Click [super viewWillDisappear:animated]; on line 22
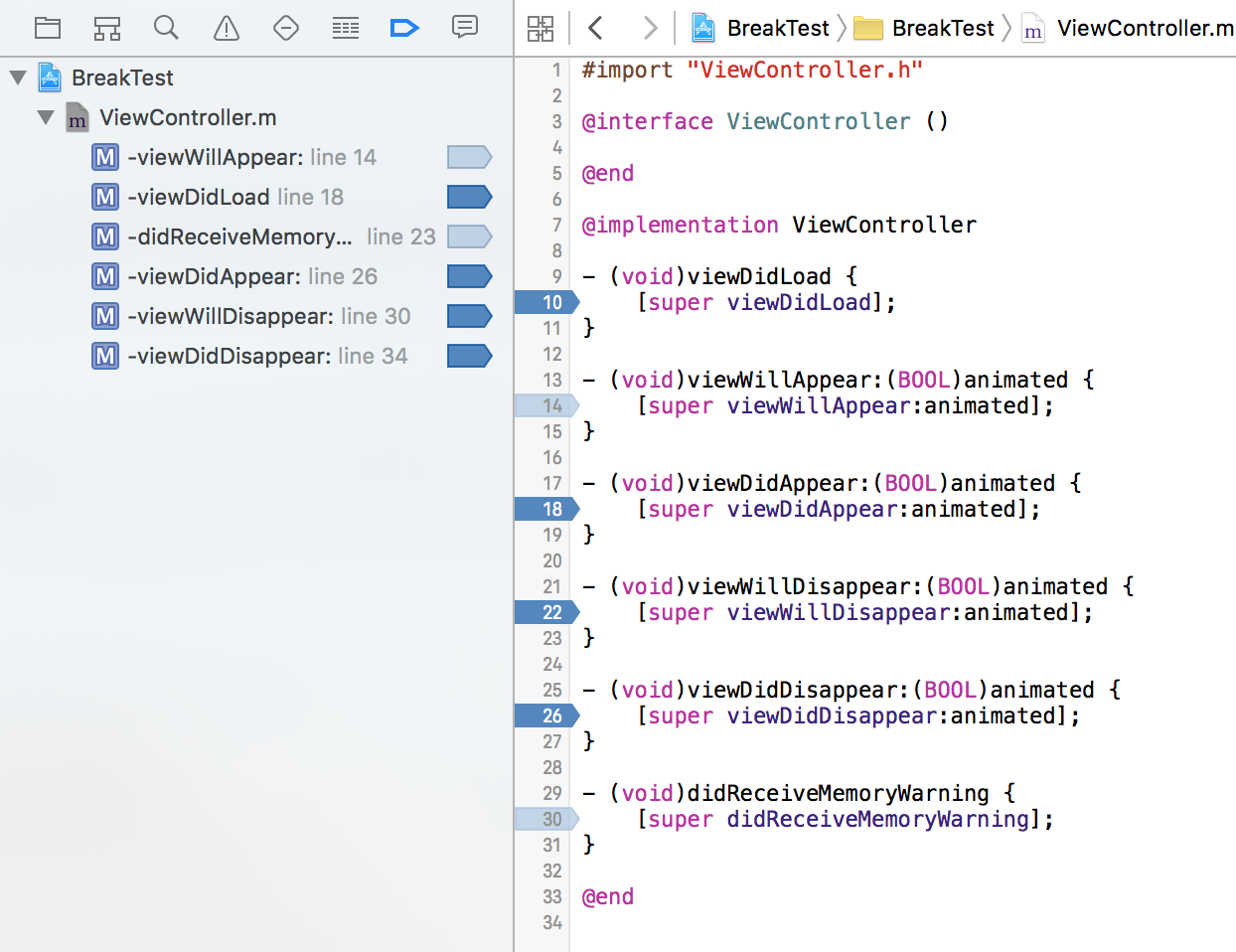Image resolution: width=1236 pixels, height=952 pixels. pyautogui.click(x=865, y=612)
